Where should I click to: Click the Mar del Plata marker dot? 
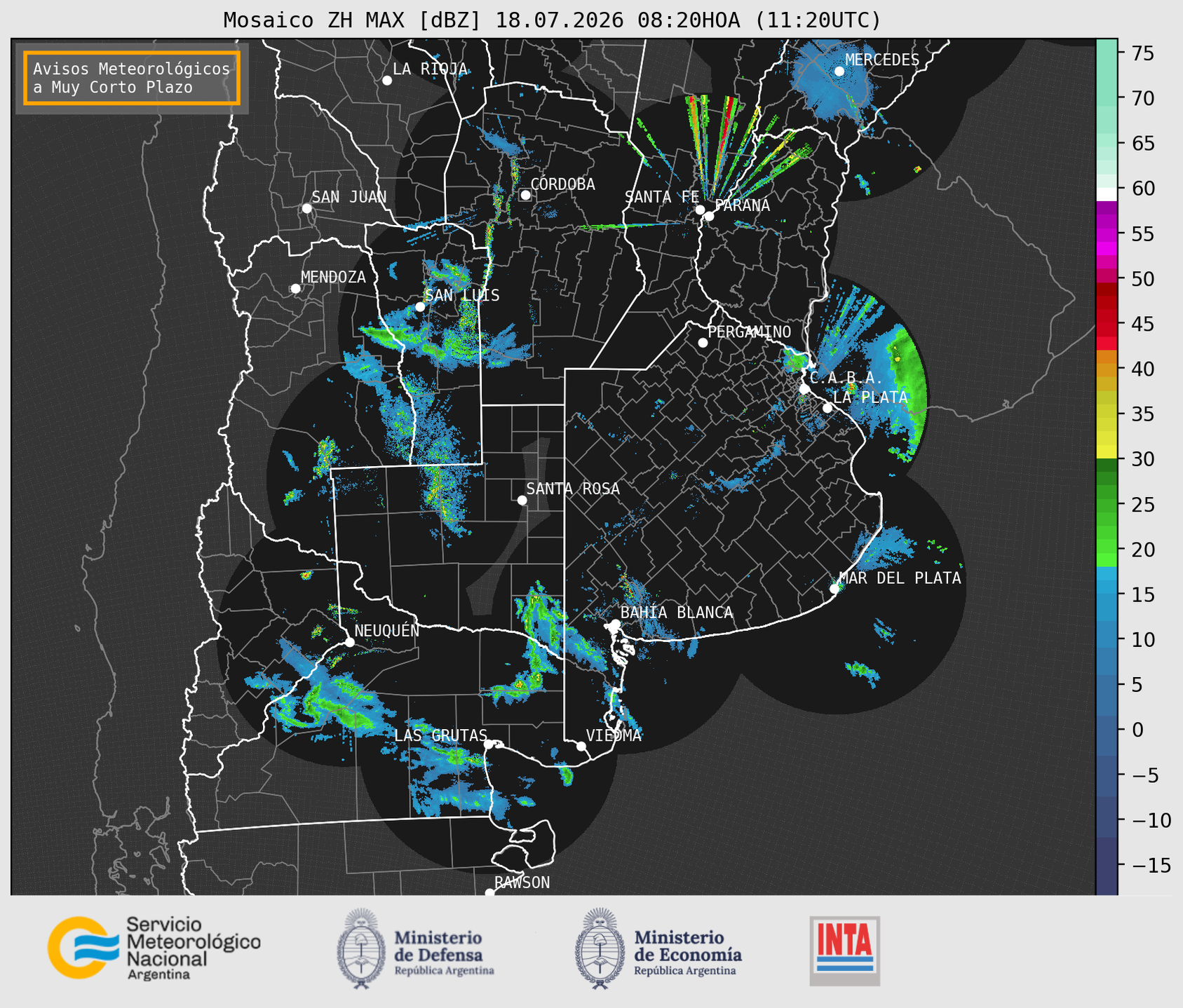(x=834, y=589)
